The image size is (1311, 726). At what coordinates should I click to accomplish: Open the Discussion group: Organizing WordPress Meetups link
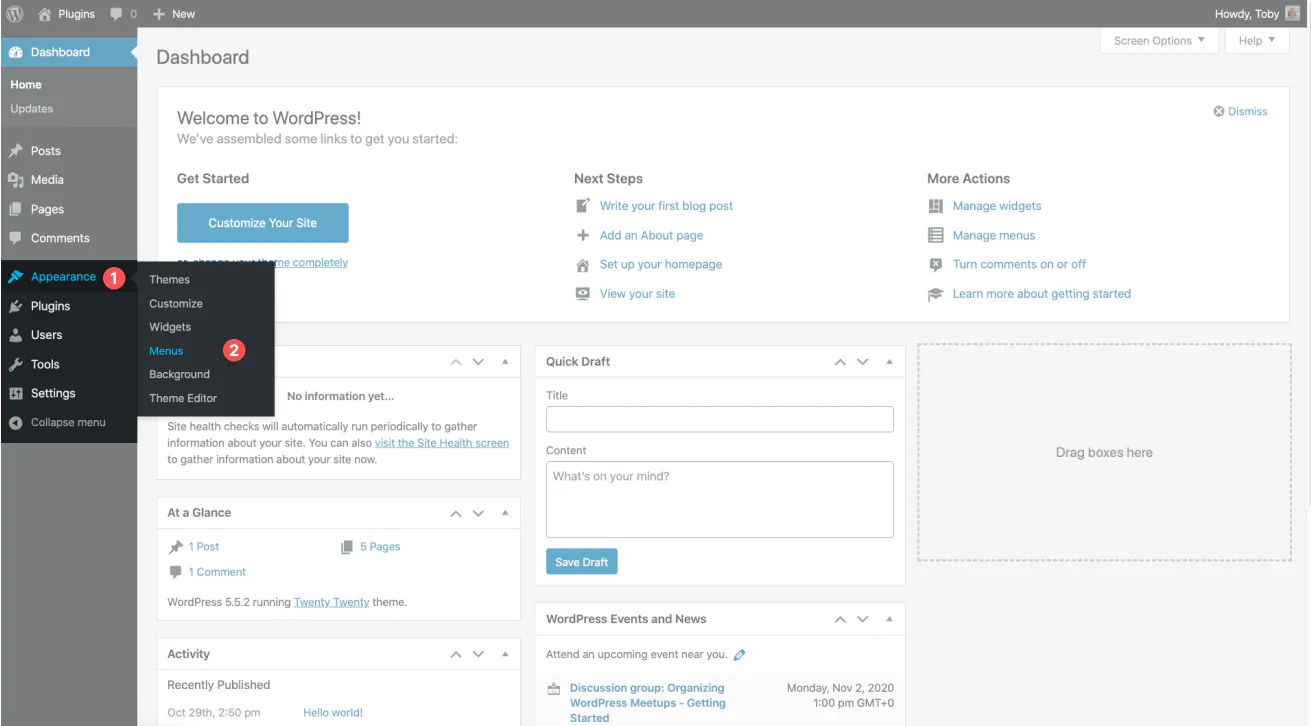coord(648,703)
